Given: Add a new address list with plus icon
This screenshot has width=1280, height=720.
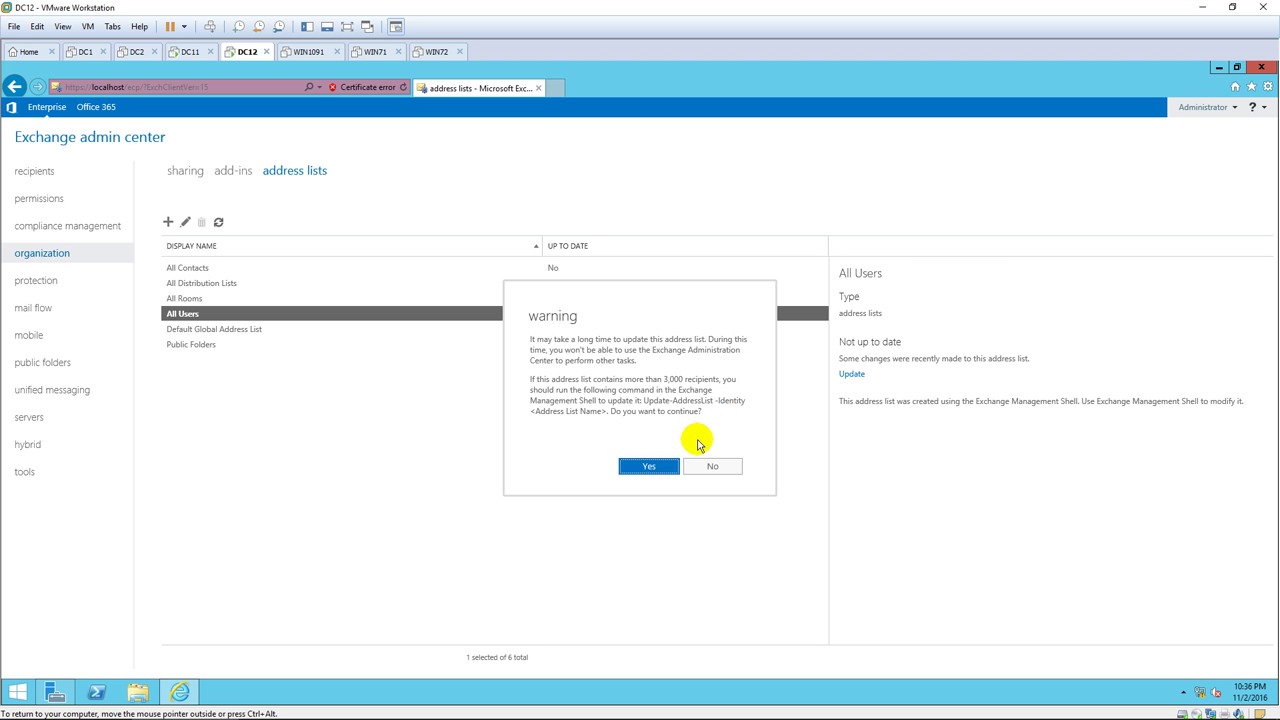Looking at the screenshot, I should click(168, 222).
